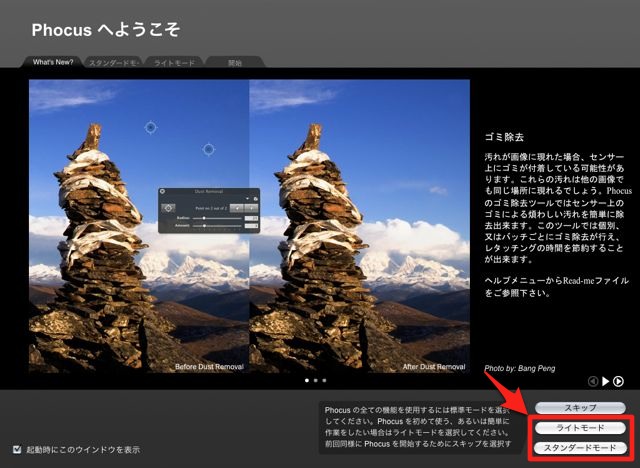Click the スキップ button
The width and height of the screenshot is (640, 468).
[580, 408]
